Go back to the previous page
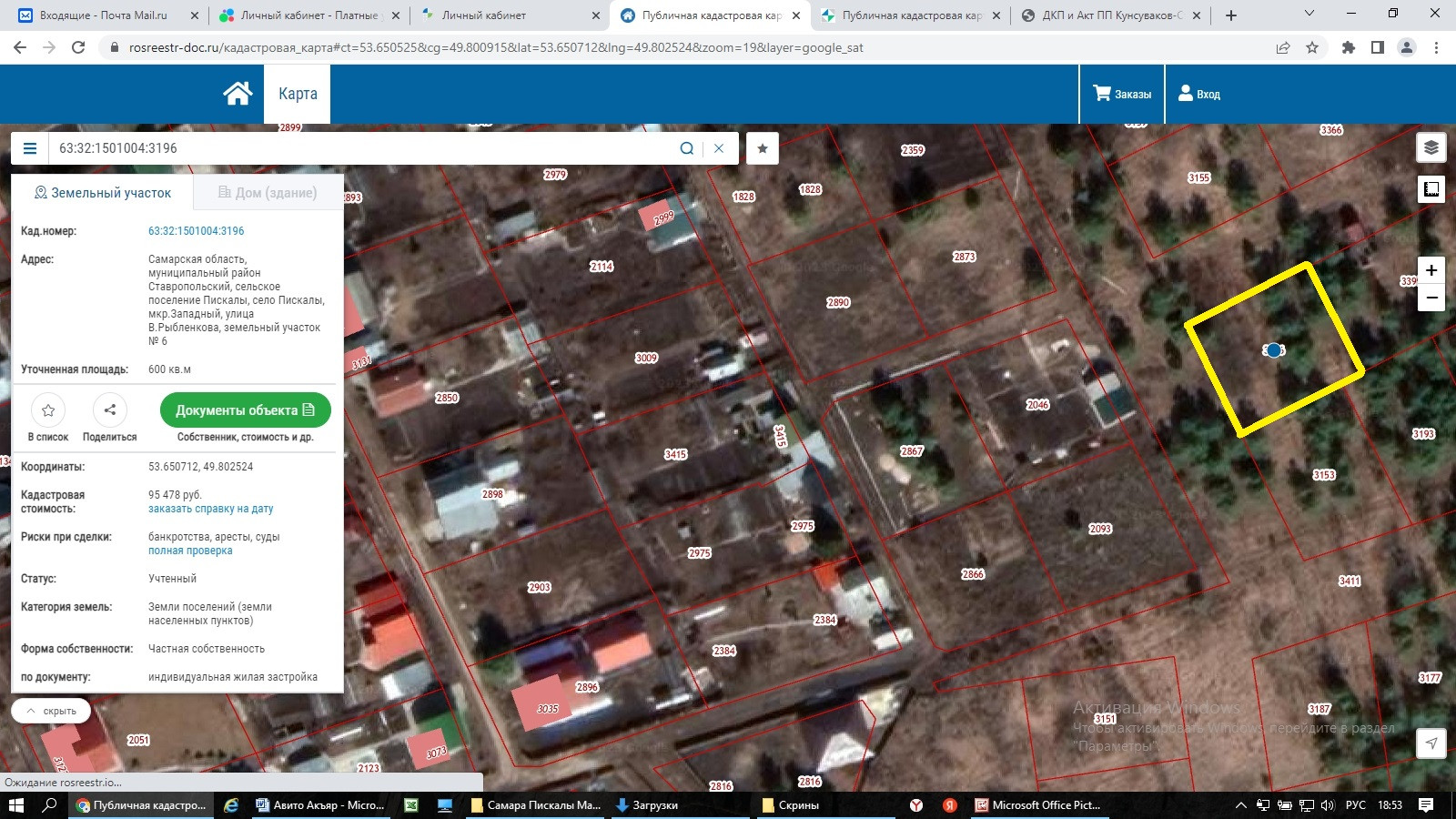 [x=20, y=47]
